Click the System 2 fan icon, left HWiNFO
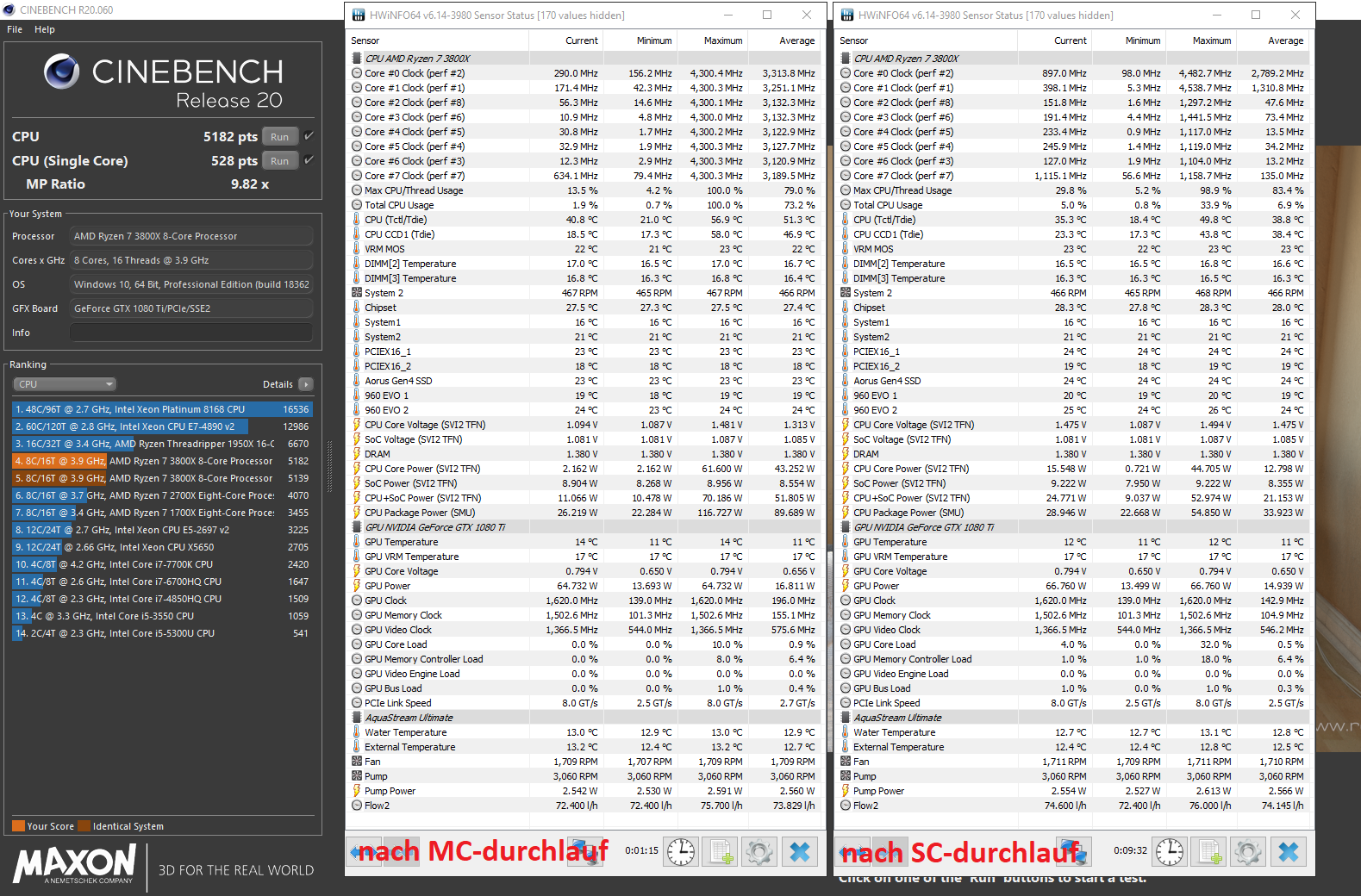Image resolution: width=1361 pixels, height=896 pixels. pyautogui.click(x=357, y=293)
